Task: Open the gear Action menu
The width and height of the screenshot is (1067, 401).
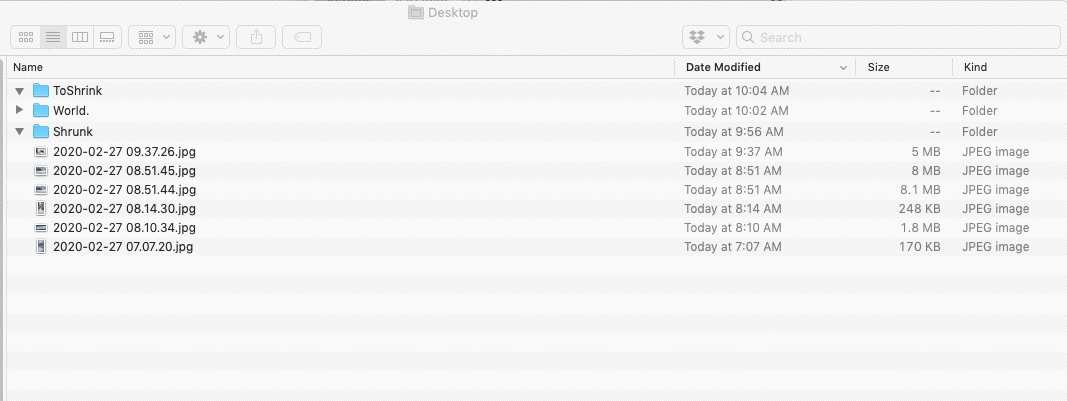Action: tap(206, 37)
